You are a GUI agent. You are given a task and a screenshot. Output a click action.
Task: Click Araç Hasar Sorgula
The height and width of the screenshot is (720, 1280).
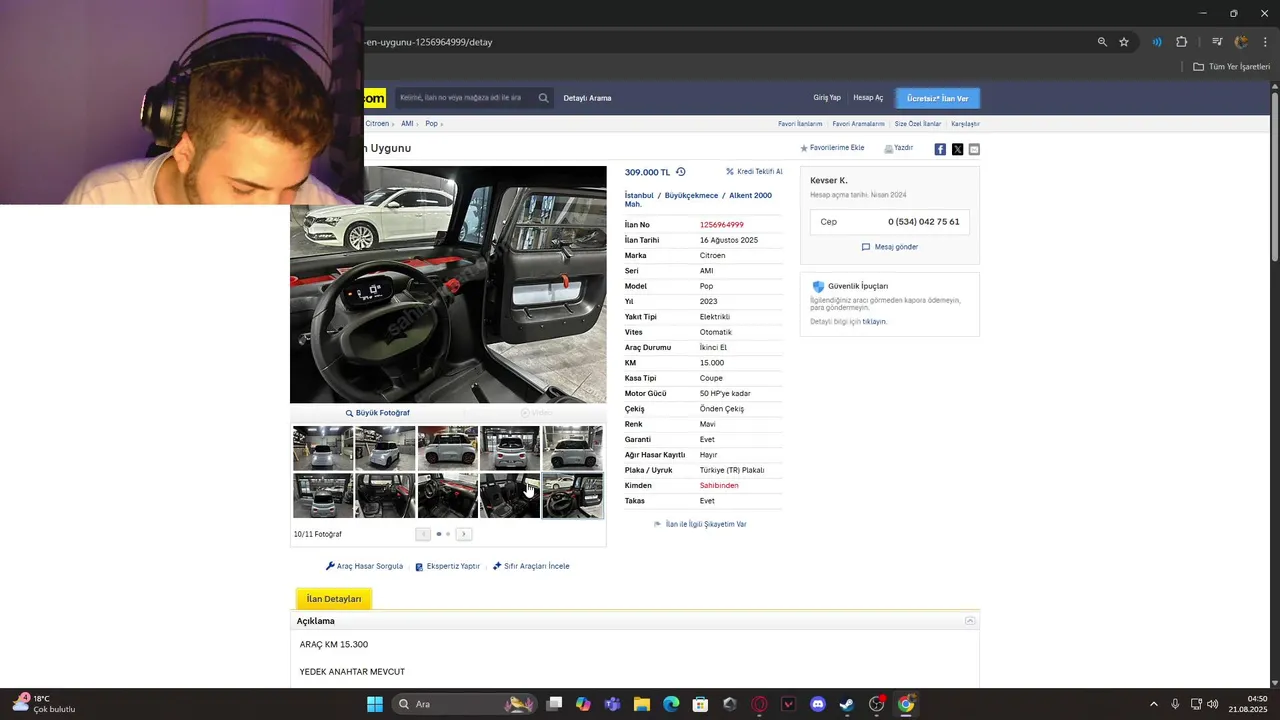[x=365, y=566]
